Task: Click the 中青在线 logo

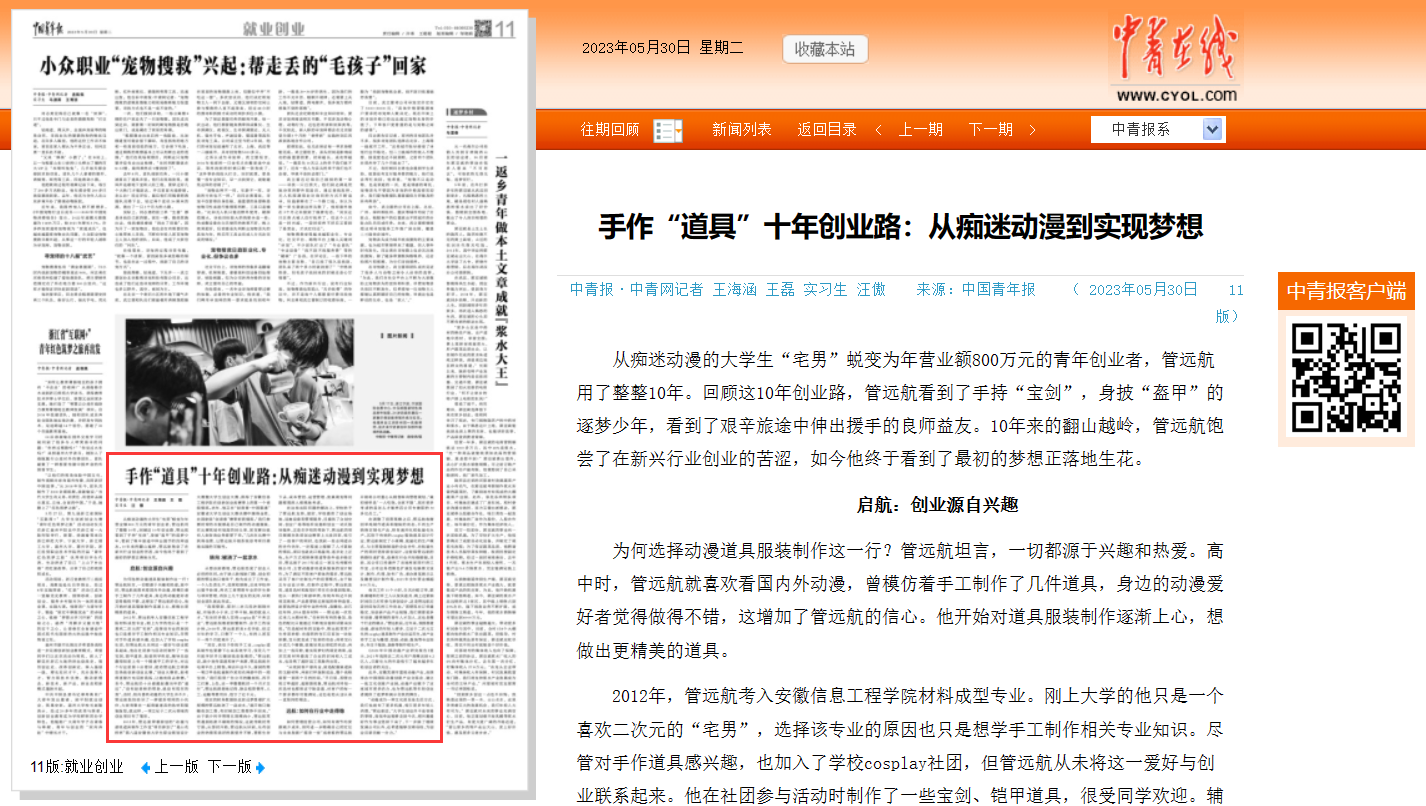Action: pyautogui.click(x=1174, y=59)
